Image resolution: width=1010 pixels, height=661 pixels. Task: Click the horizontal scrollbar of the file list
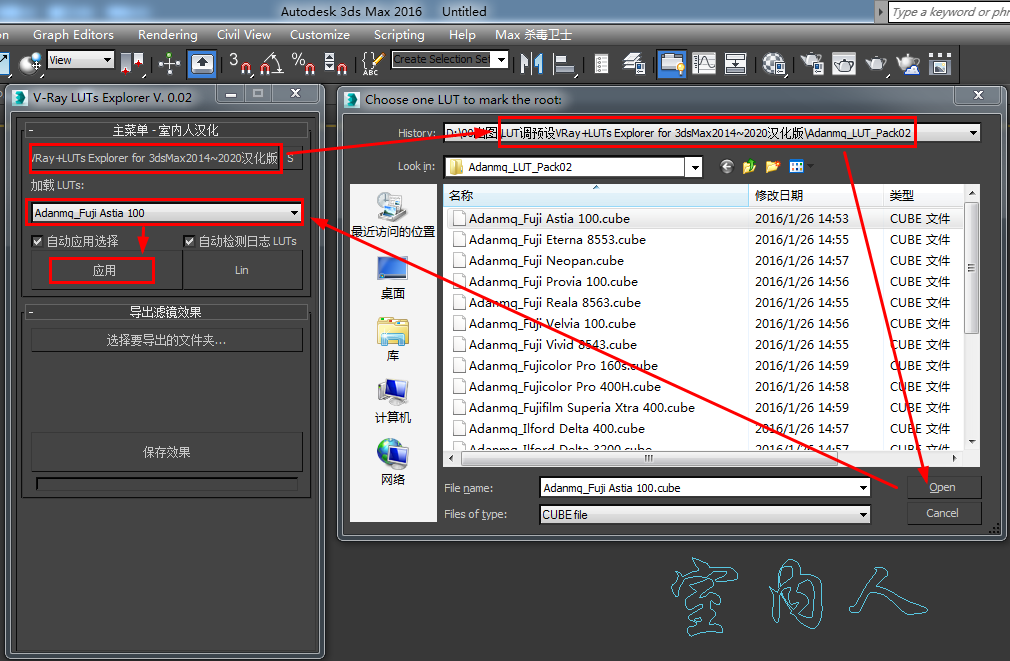tap(649, 459)
